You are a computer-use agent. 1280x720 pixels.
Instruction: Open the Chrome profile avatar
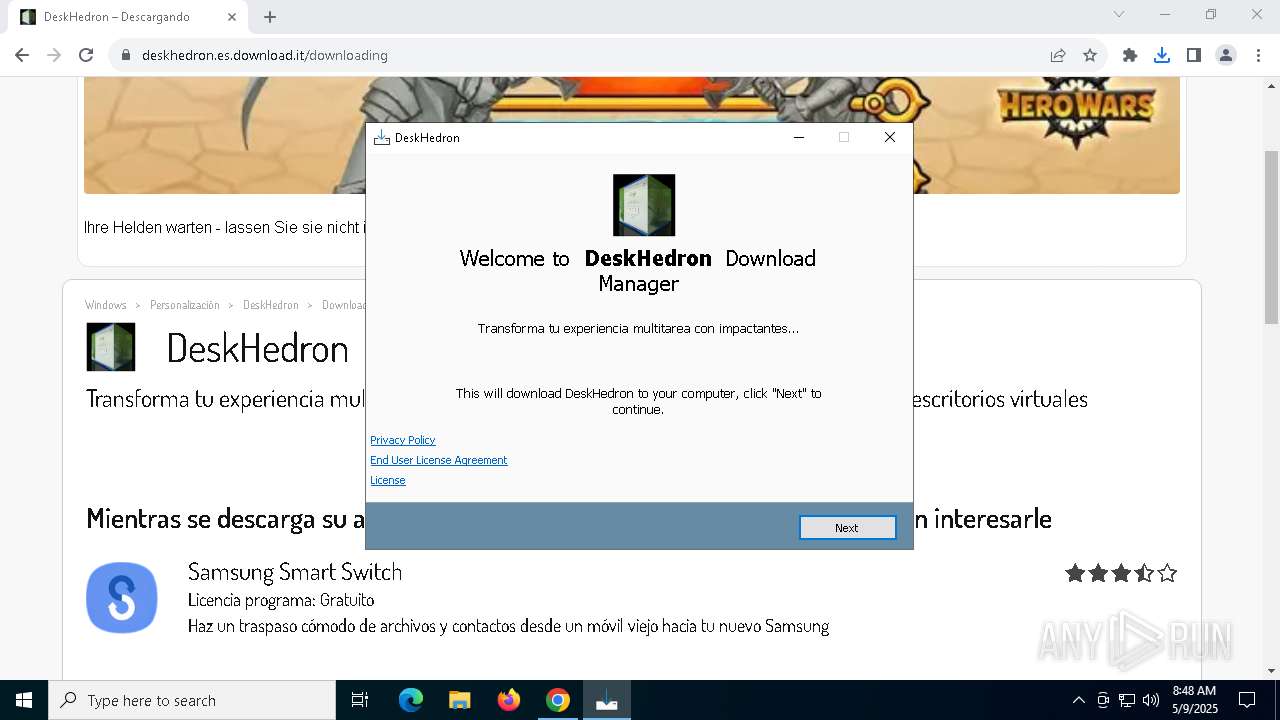click(x=1226, y=55)
